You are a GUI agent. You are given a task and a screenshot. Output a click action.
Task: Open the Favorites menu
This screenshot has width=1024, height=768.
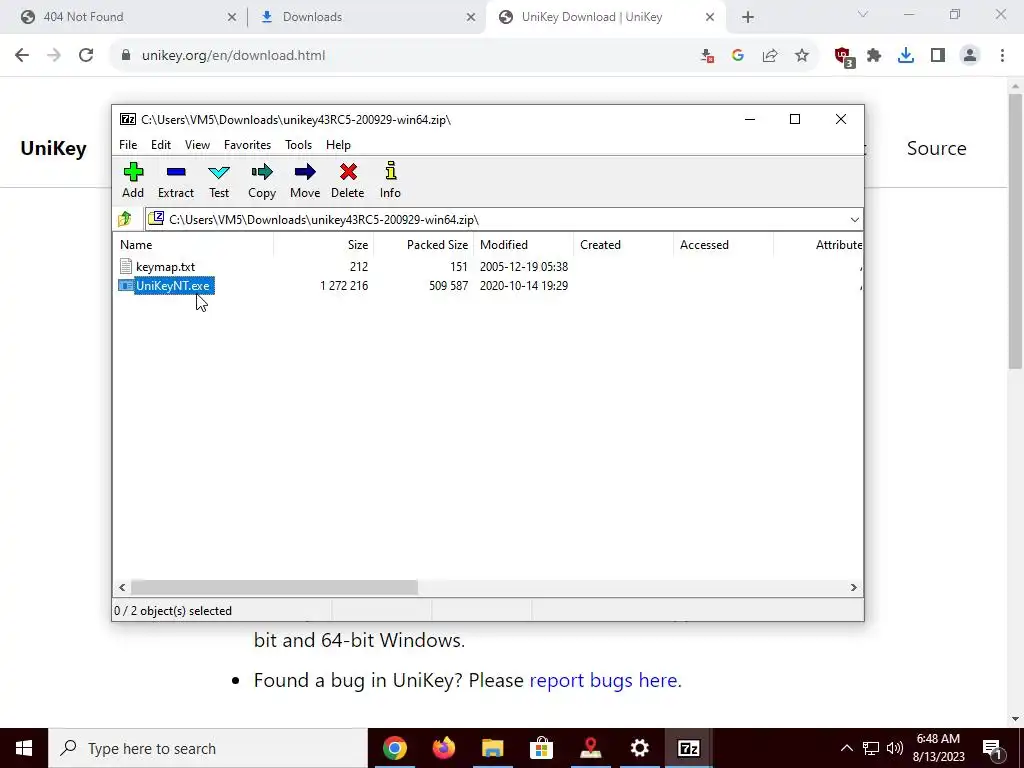(x=248, y=145)
